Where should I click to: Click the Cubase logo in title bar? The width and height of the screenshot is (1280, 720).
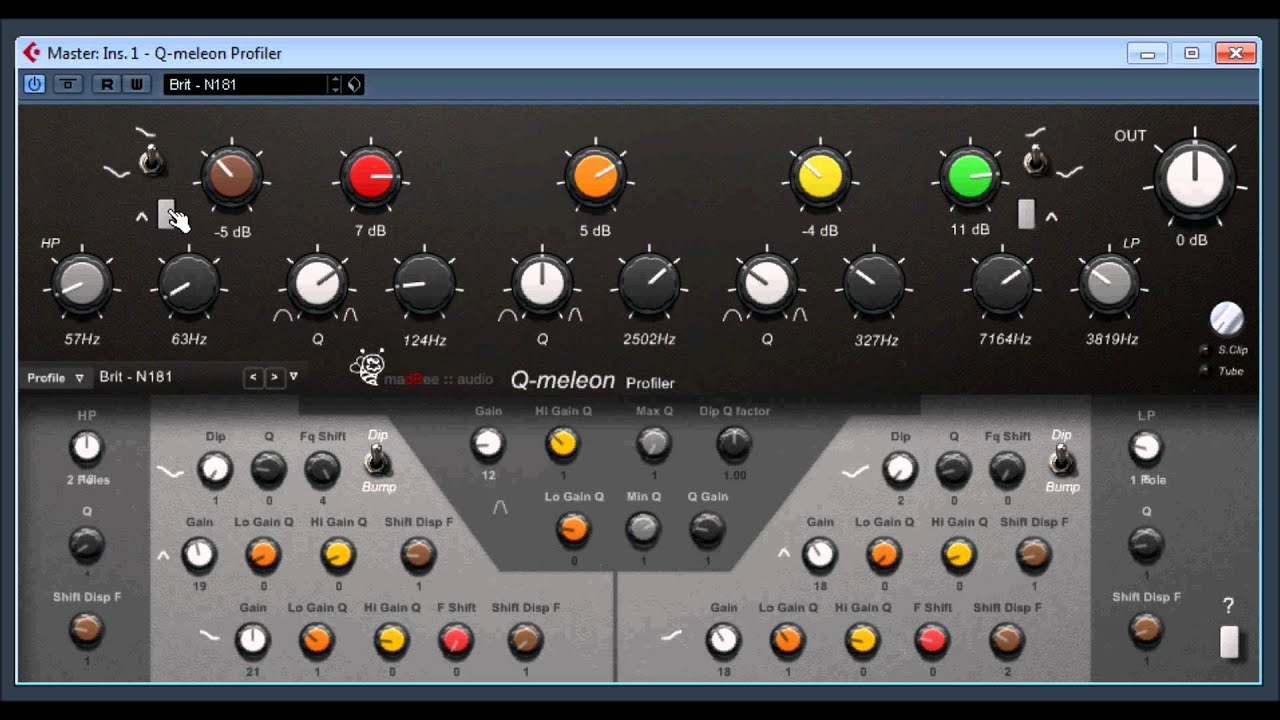32,52
